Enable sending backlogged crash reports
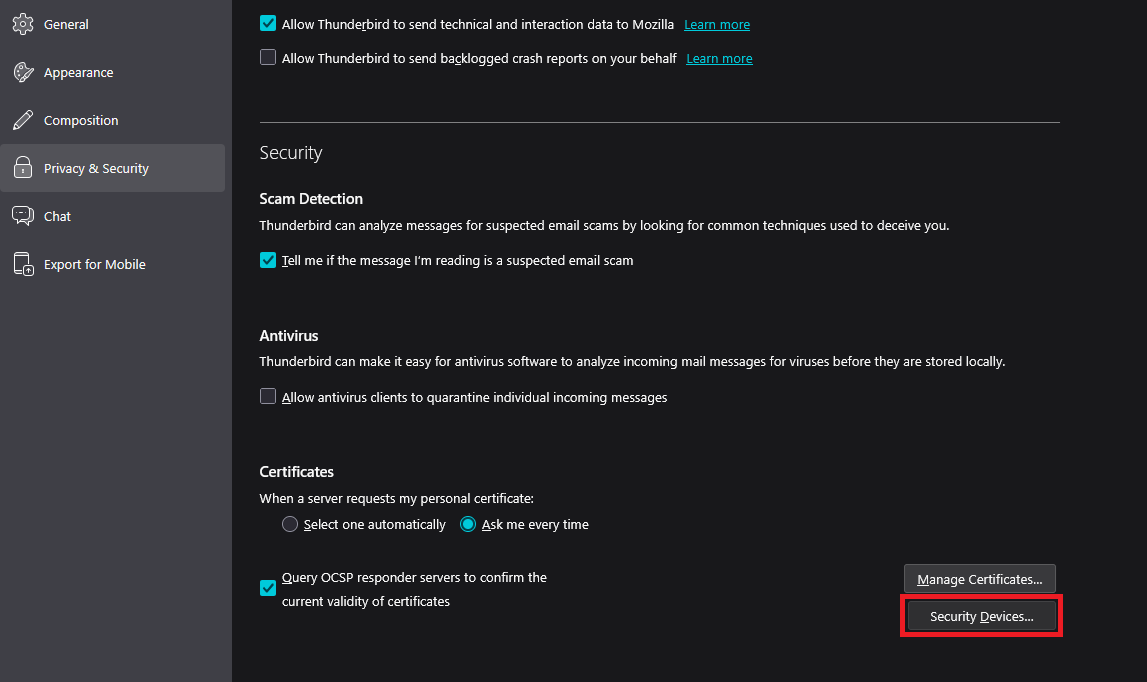This screenshot has height=682, width=1147. coord(268,58)
